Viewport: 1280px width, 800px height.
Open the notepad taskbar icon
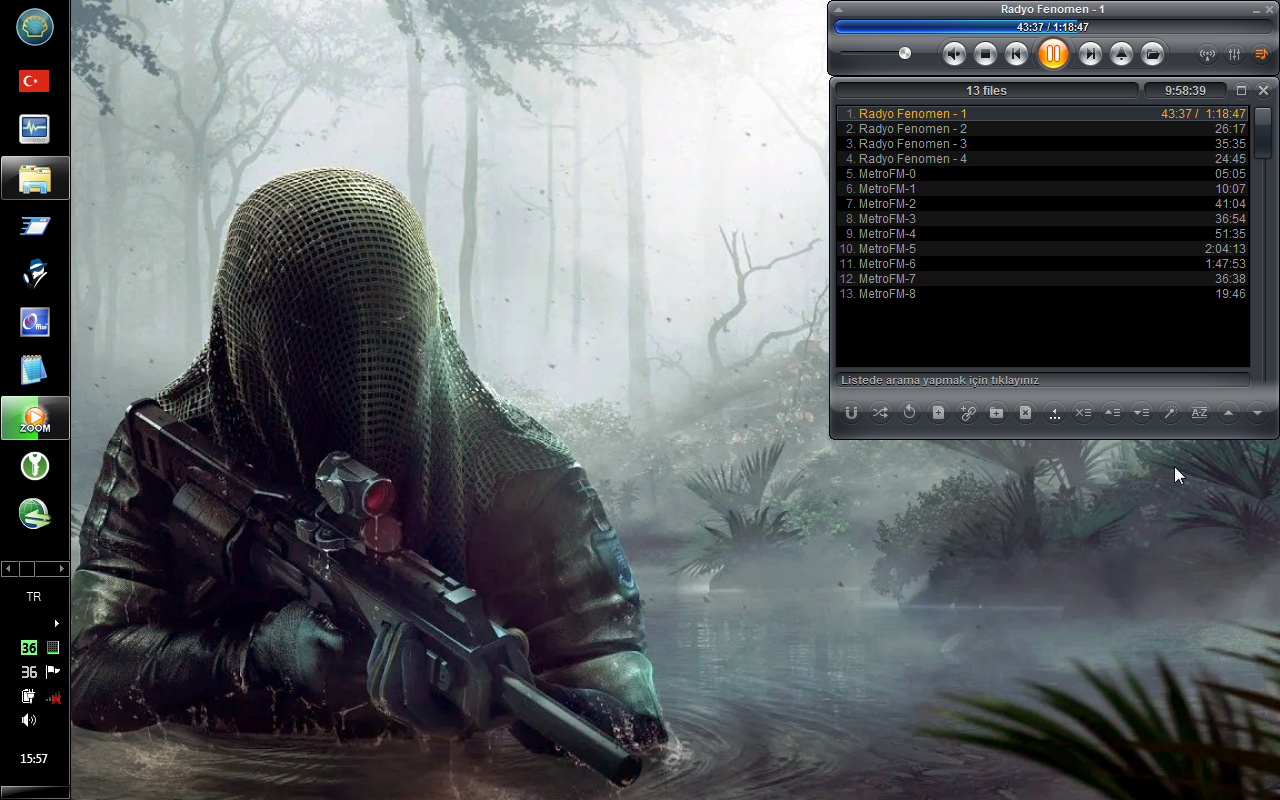(x=35, y=370)
